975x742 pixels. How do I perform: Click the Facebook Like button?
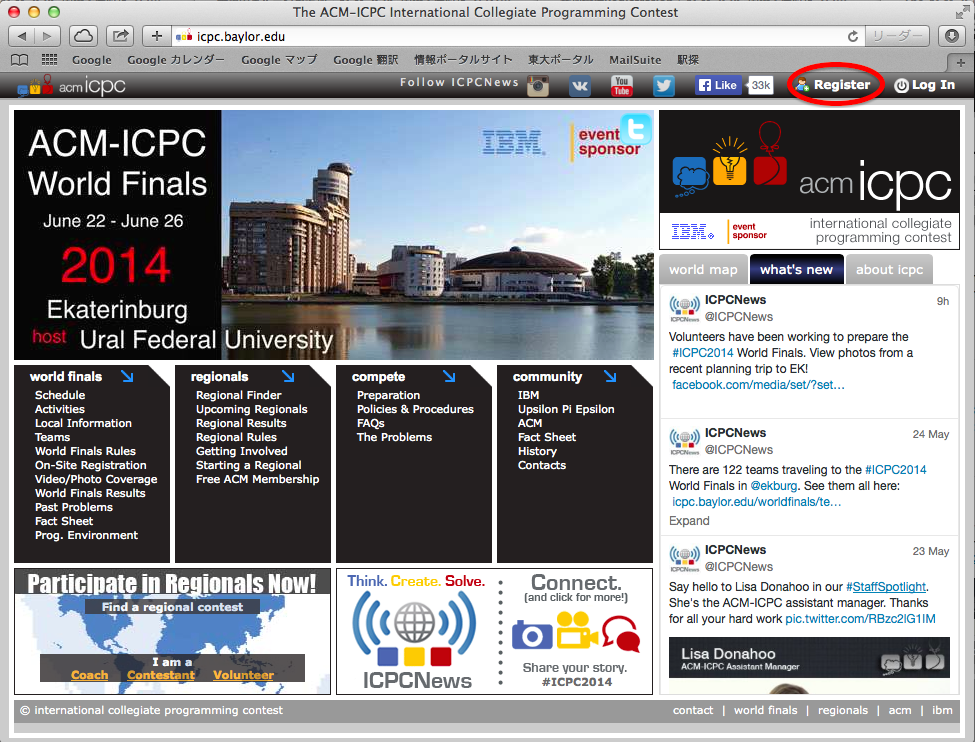click(x=718, y=85)
